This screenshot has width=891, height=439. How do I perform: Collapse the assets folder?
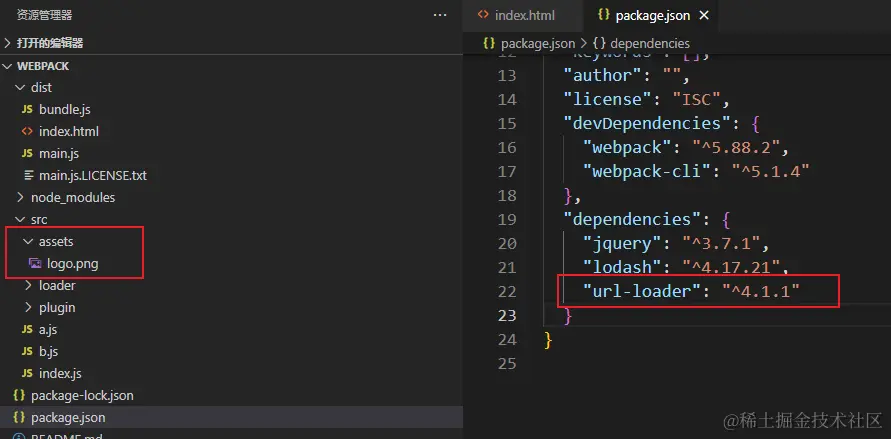pos(28,241)
